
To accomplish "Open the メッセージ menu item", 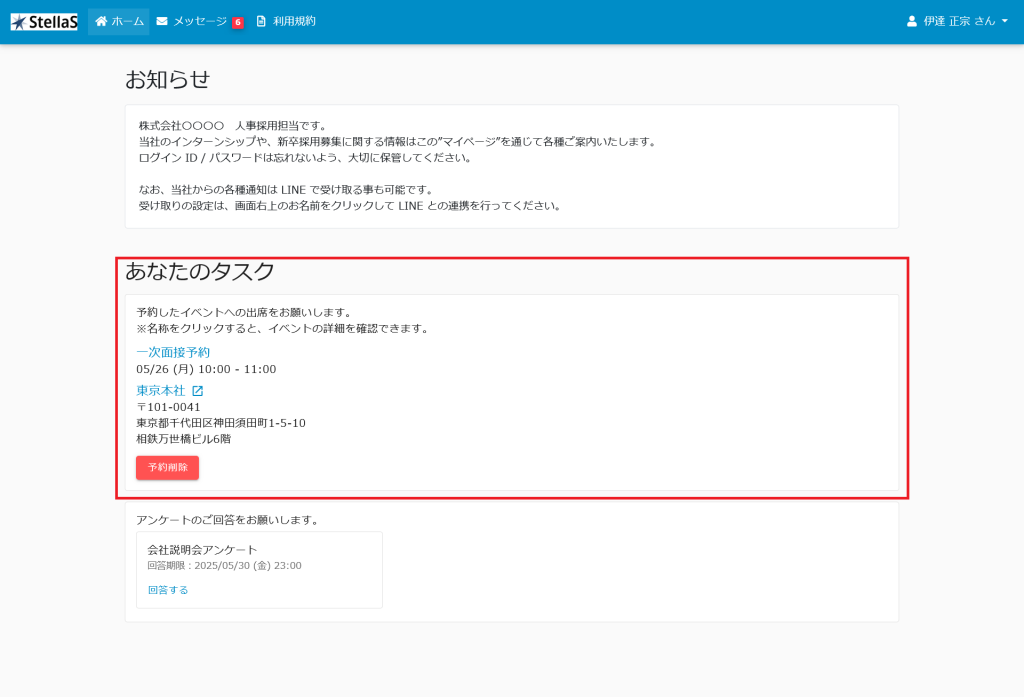I will [x=199, y=21].
